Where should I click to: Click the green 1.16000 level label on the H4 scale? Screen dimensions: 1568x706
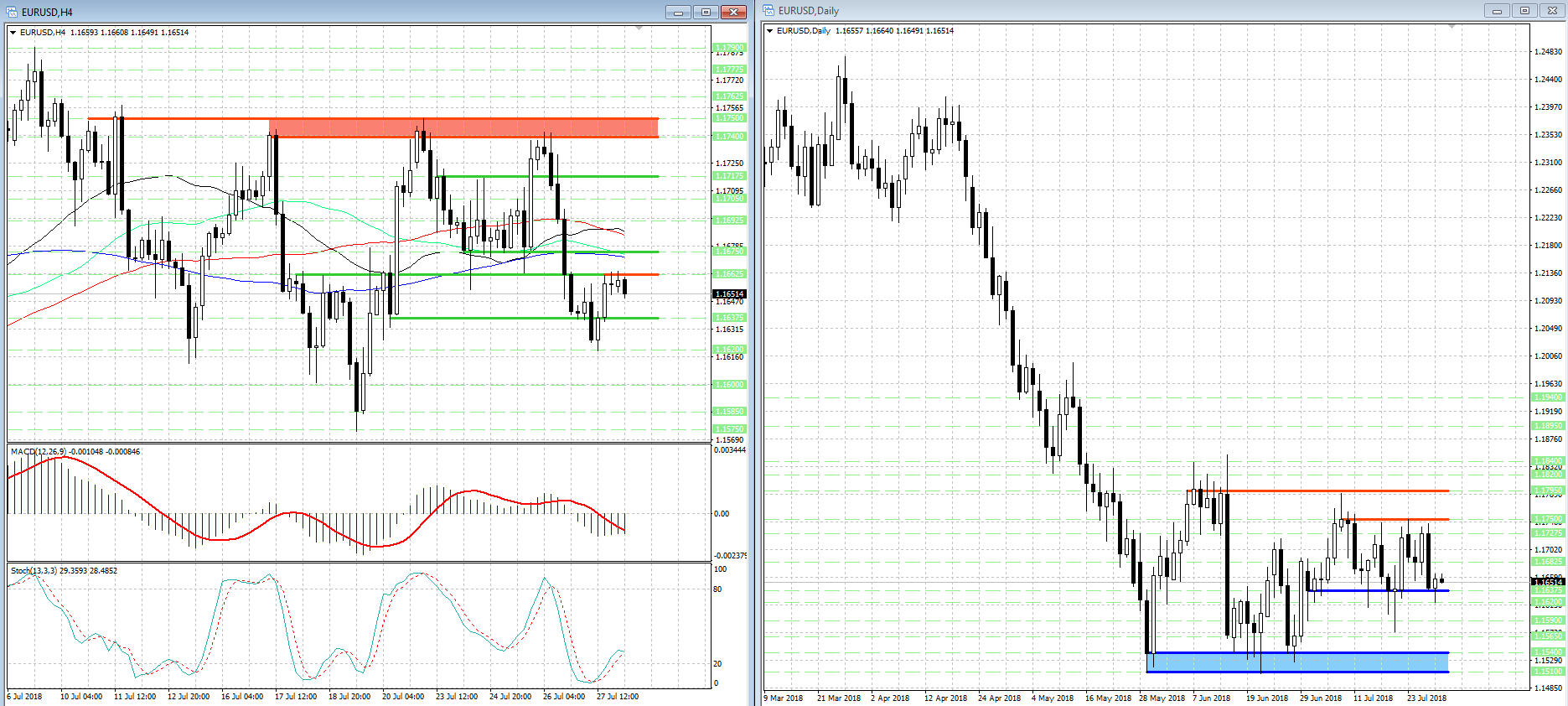[x=729, y=385]
